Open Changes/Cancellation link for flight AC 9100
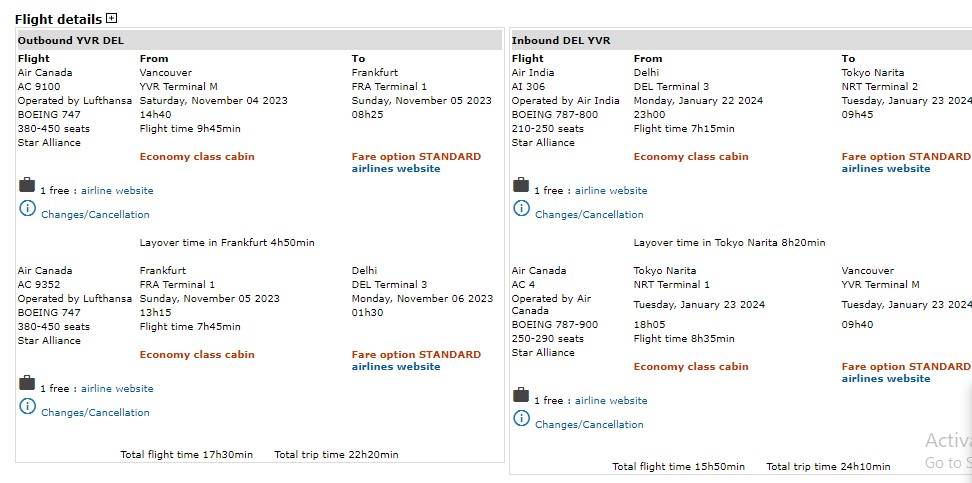This screenshot has width=972, height=483. coord(95,215)
